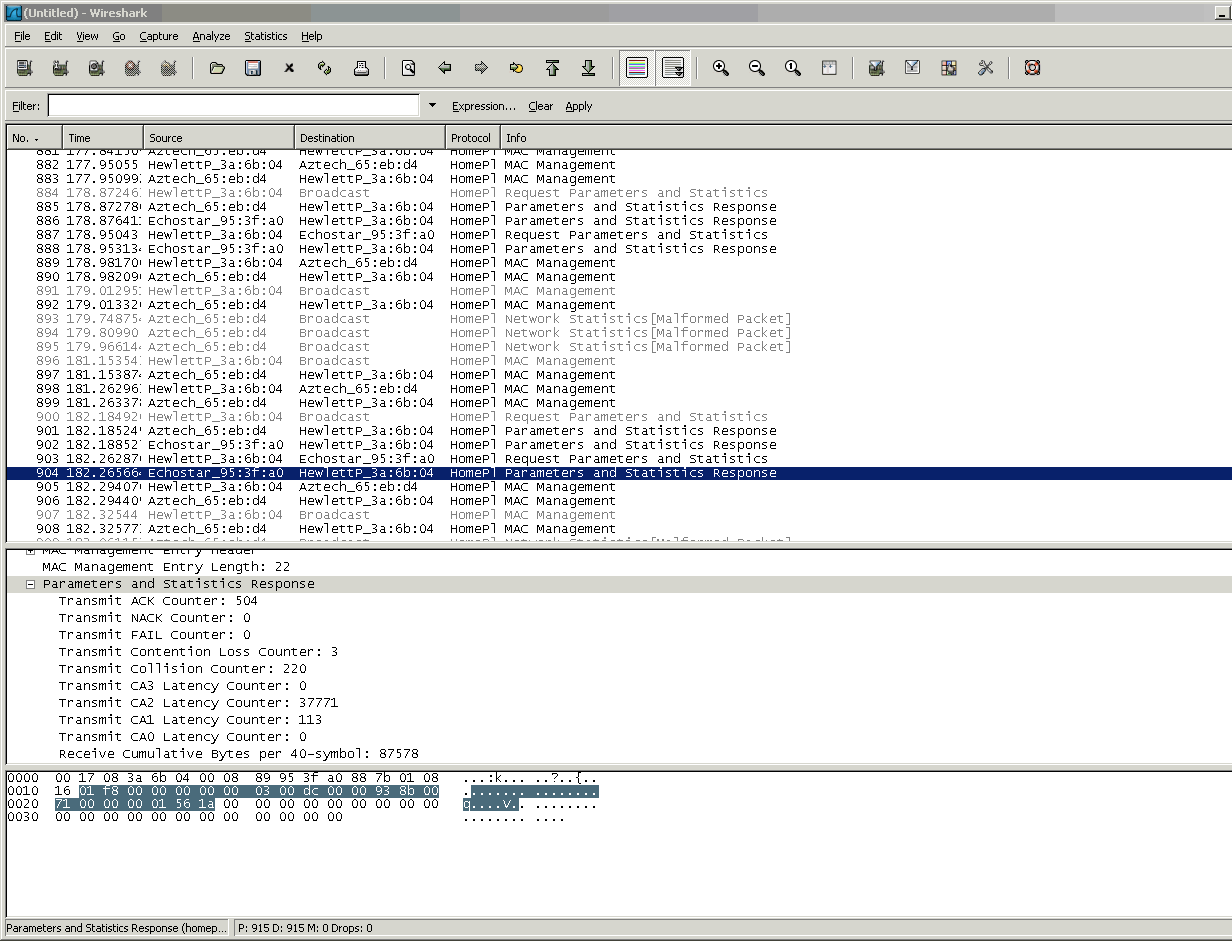Screen dimensions: 1232x941
Task: Open the Analyze menu
Action: [211, 36]
